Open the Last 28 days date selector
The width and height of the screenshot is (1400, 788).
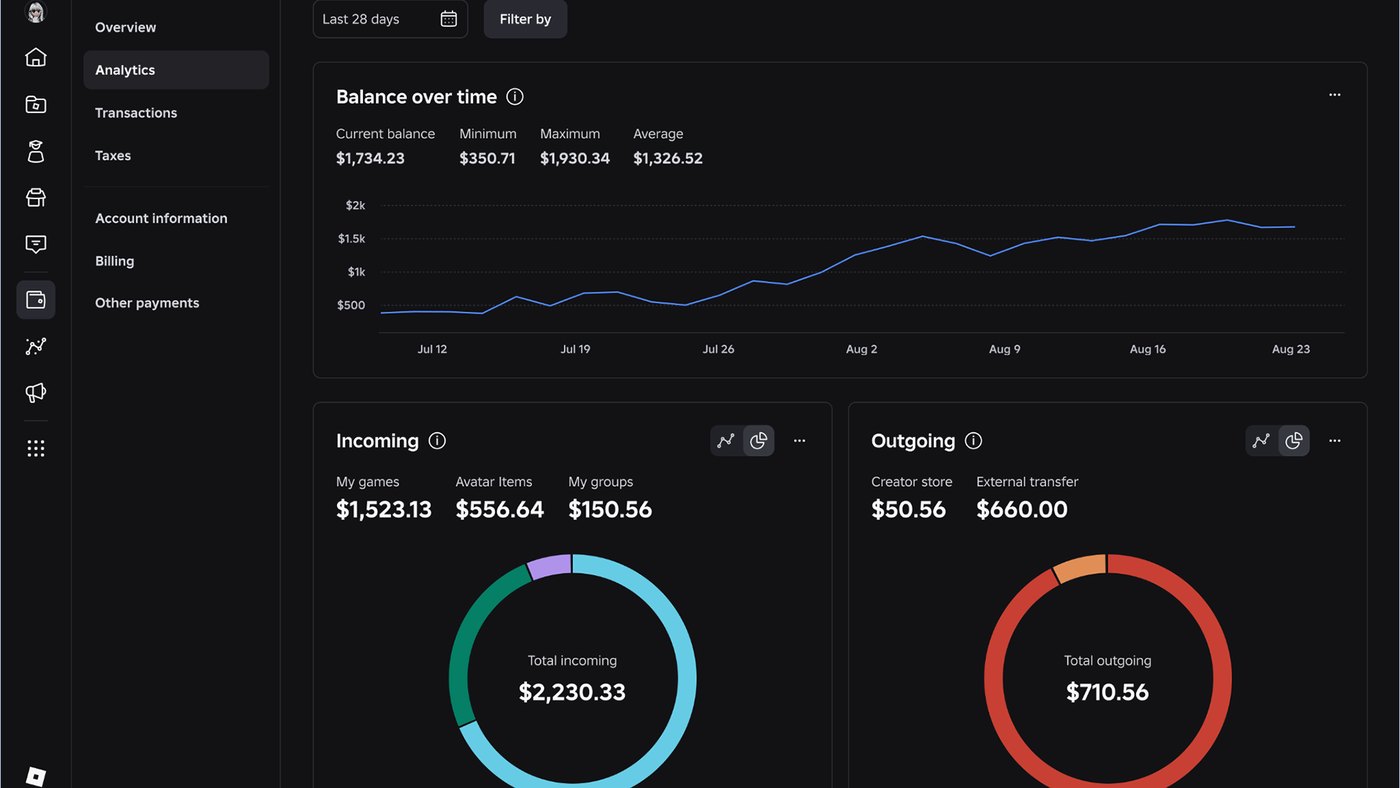pyautogui.click(x=390, y=19)
